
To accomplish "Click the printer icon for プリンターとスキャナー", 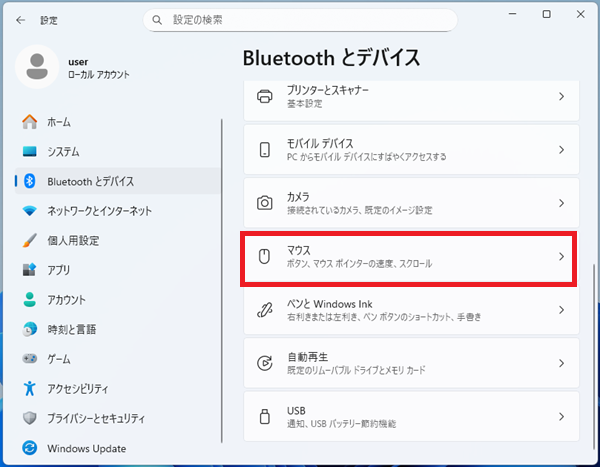I will (265, 97).
